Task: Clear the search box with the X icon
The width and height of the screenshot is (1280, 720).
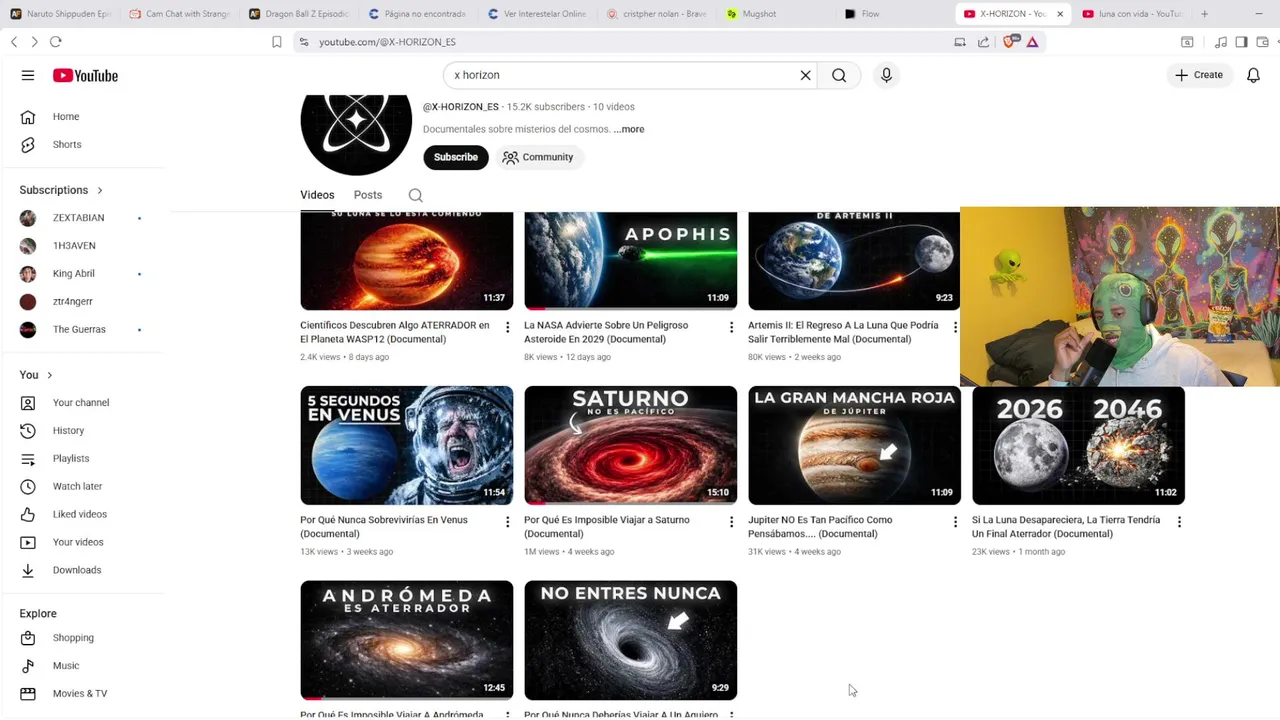Action: pos(805,75)
